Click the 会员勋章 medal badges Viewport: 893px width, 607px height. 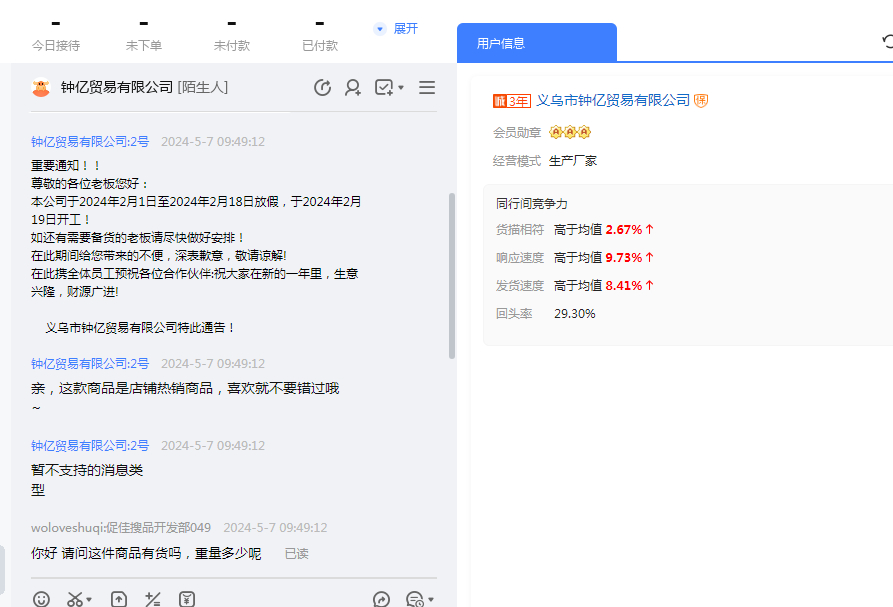pyautogui.click(x=570, y=132)
